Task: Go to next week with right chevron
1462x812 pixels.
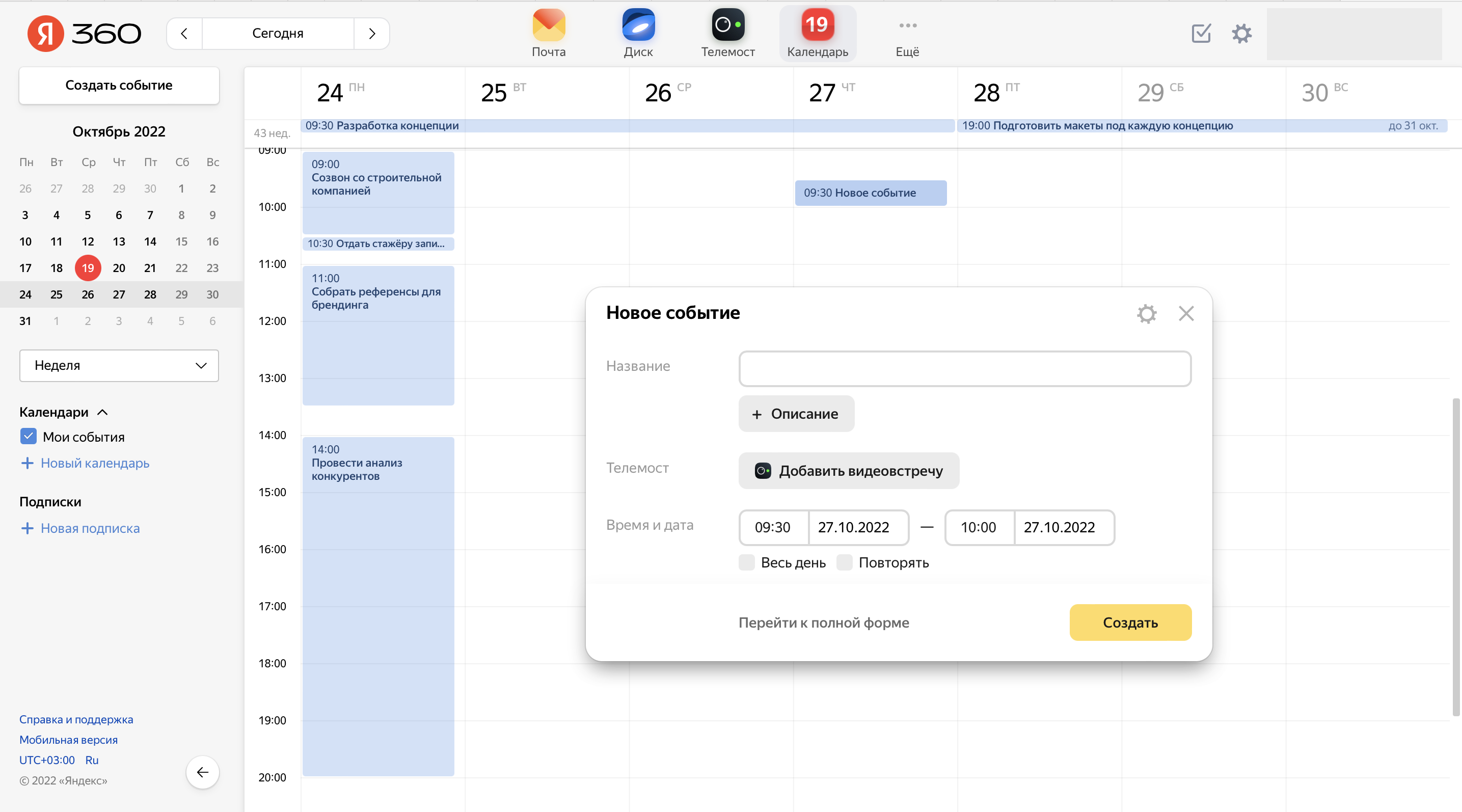Action: pos(372,34)
